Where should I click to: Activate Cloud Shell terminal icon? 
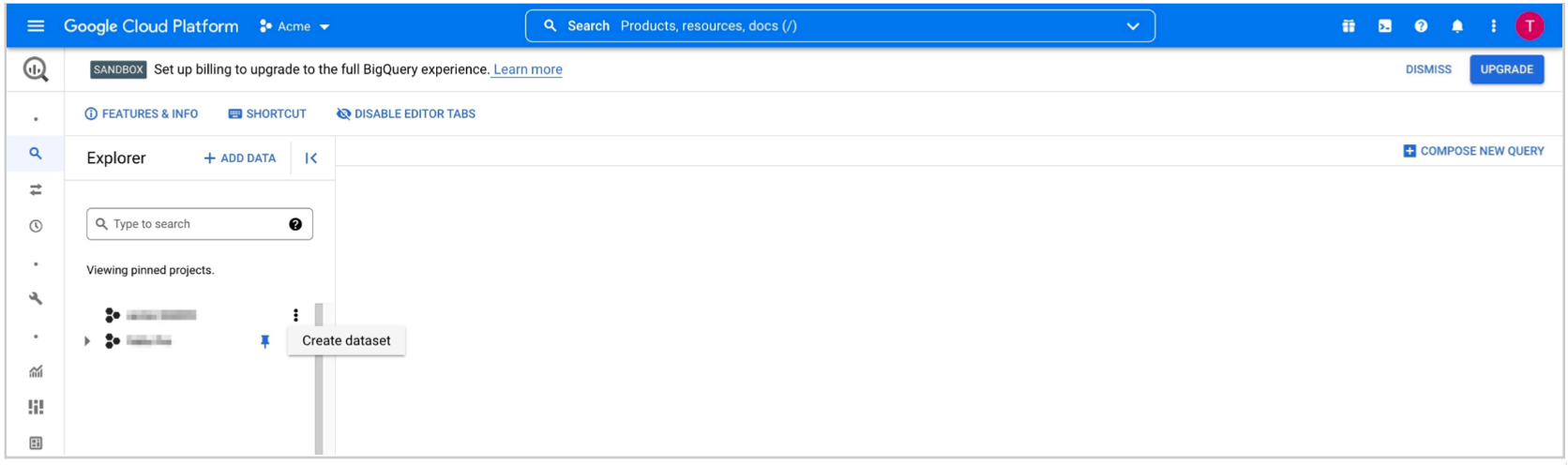[x=1385, y=26]
